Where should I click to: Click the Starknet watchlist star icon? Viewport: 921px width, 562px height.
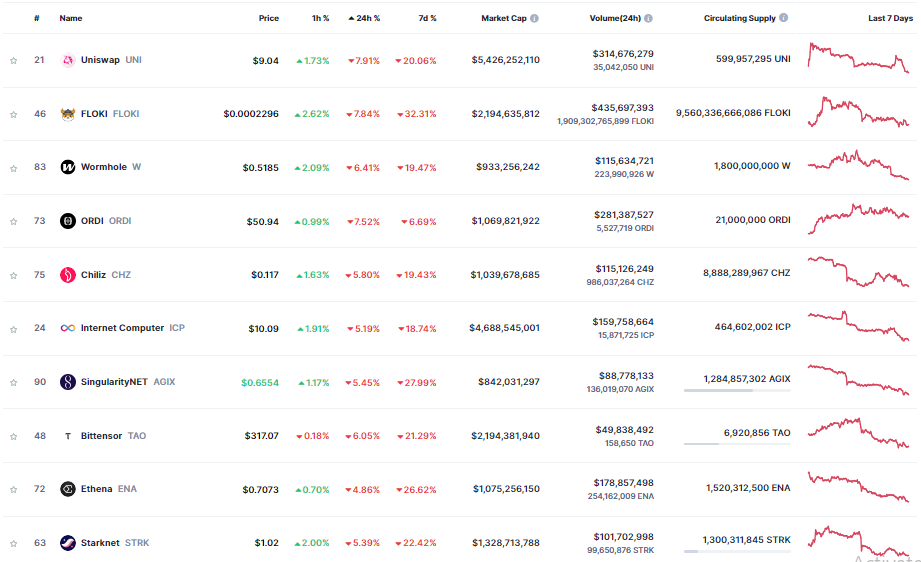(x=14, y=543)
